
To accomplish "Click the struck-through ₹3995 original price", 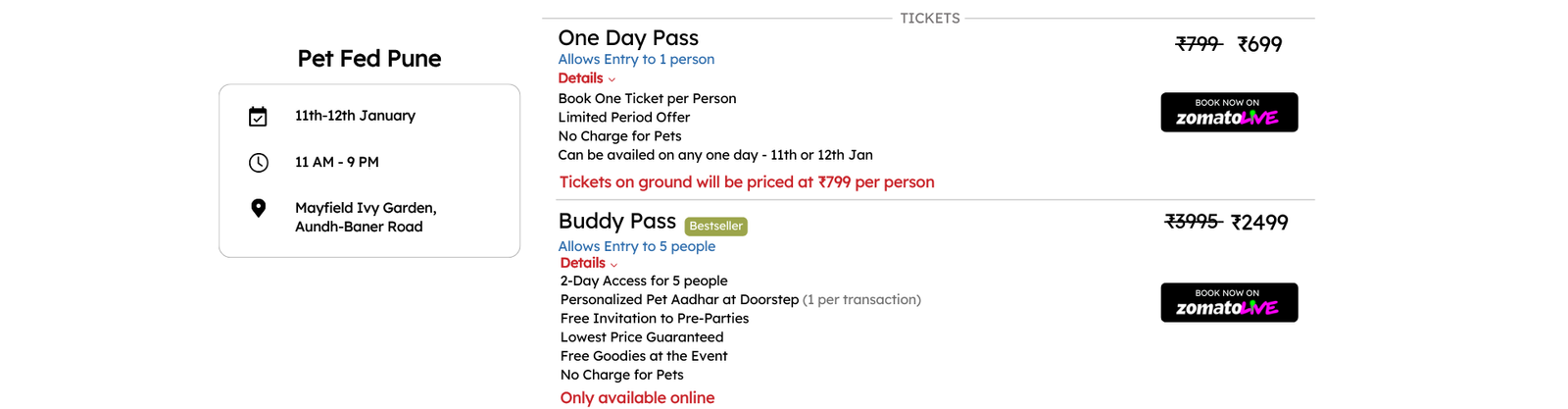I will point(1193,222).
